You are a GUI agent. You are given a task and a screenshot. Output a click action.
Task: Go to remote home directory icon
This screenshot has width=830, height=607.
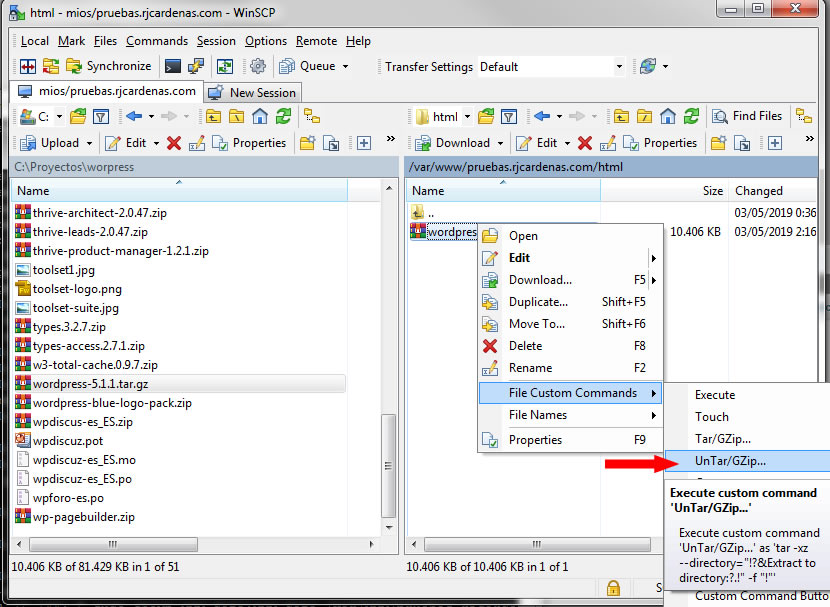click(x=668, y=116)
